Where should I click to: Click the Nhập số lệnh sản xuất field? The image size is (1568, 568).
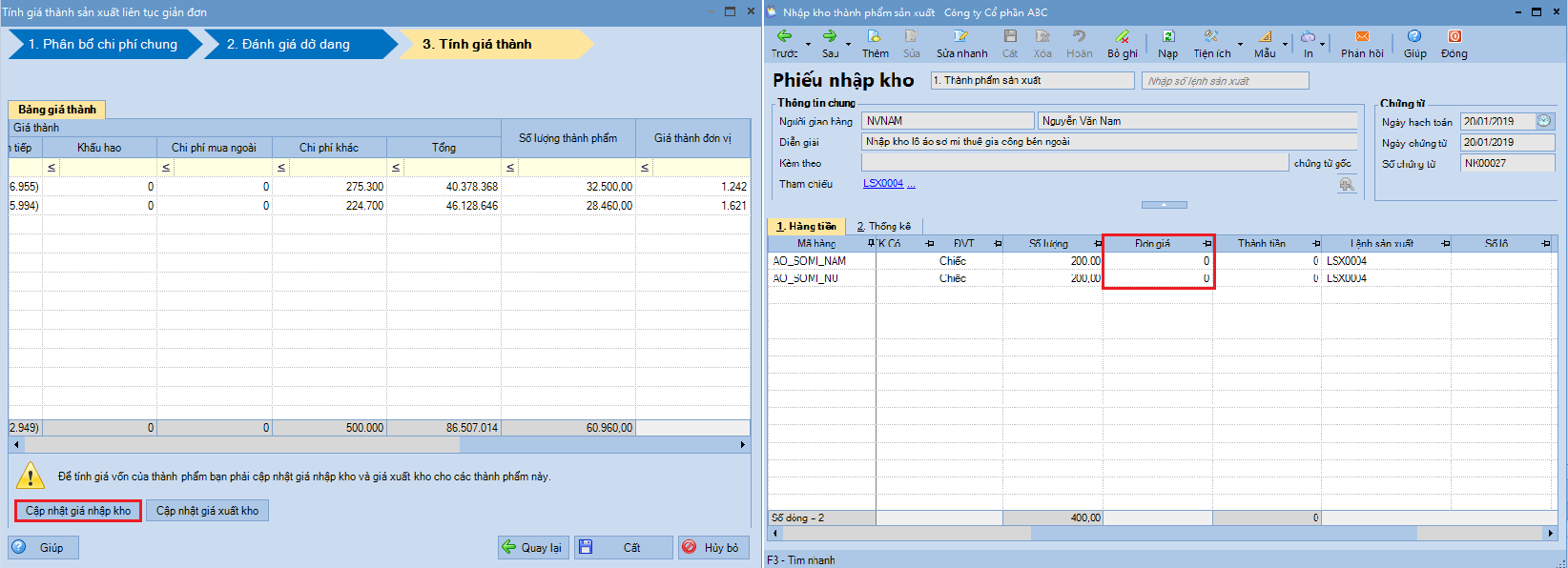(1225, 81)
